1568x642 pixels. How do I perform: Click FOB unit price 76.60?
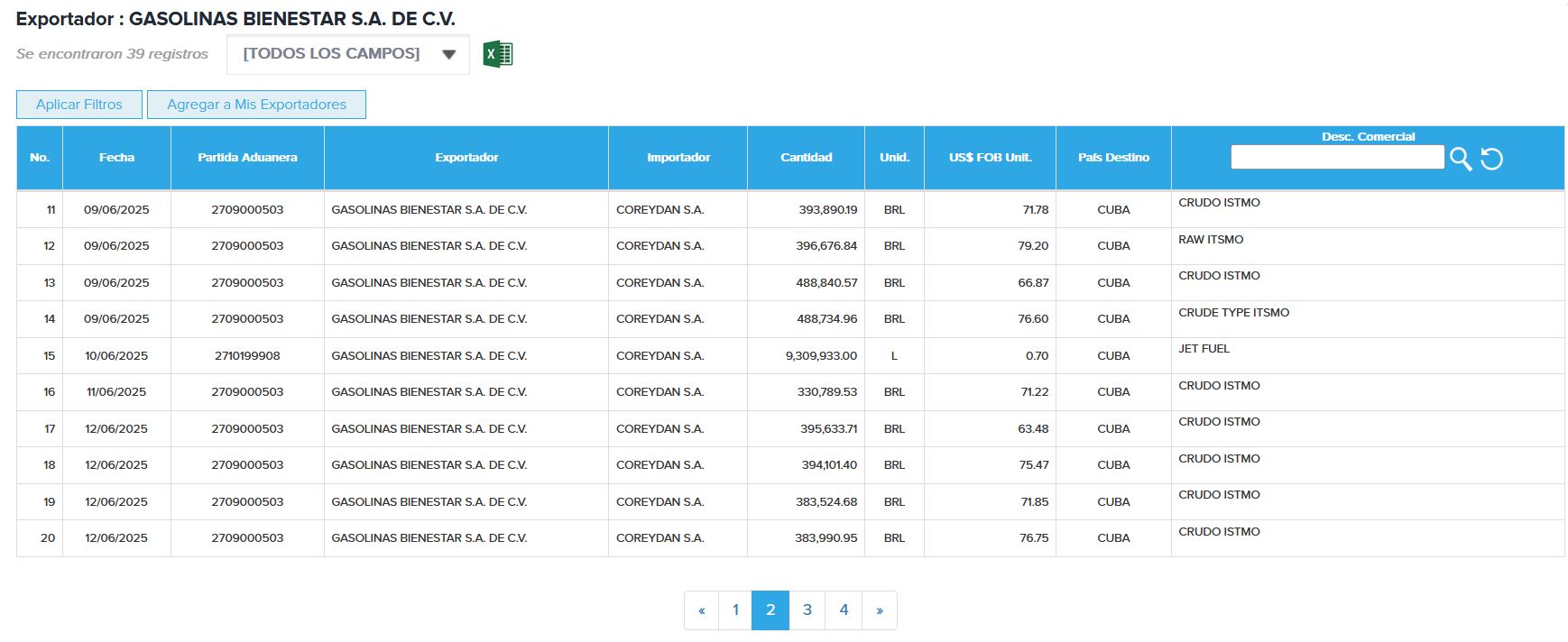tap(1033, 319)
